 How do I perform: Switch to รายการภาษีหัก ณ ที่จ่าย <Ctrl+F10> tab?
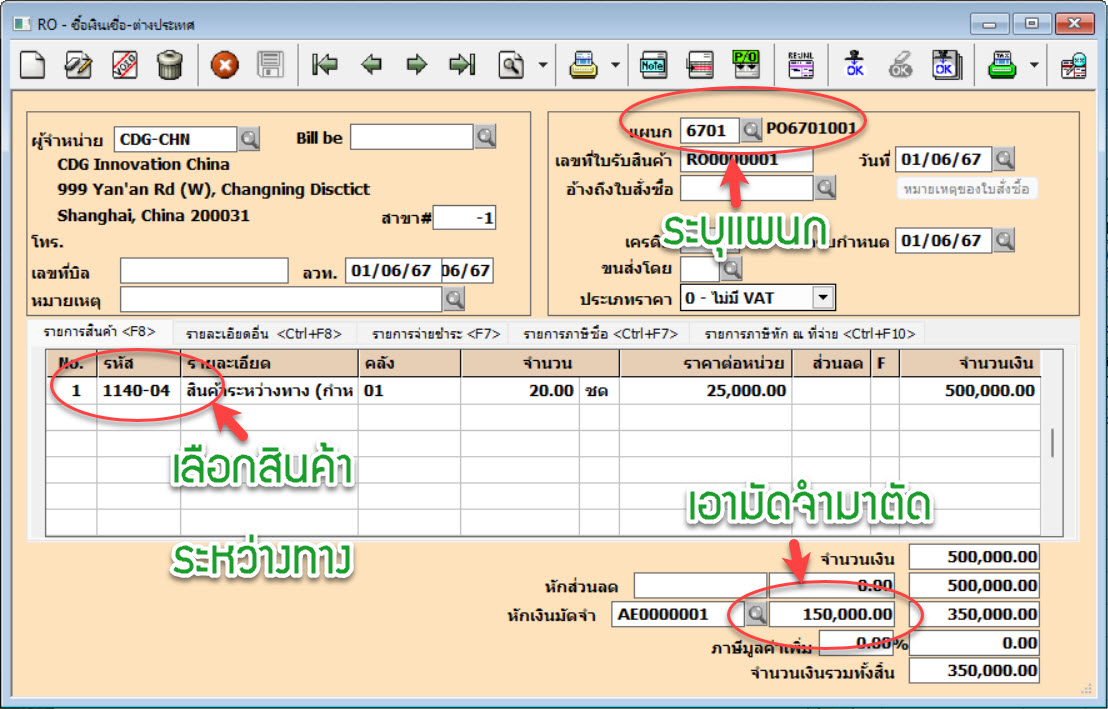pyautogui.click(x=809, y=334)
